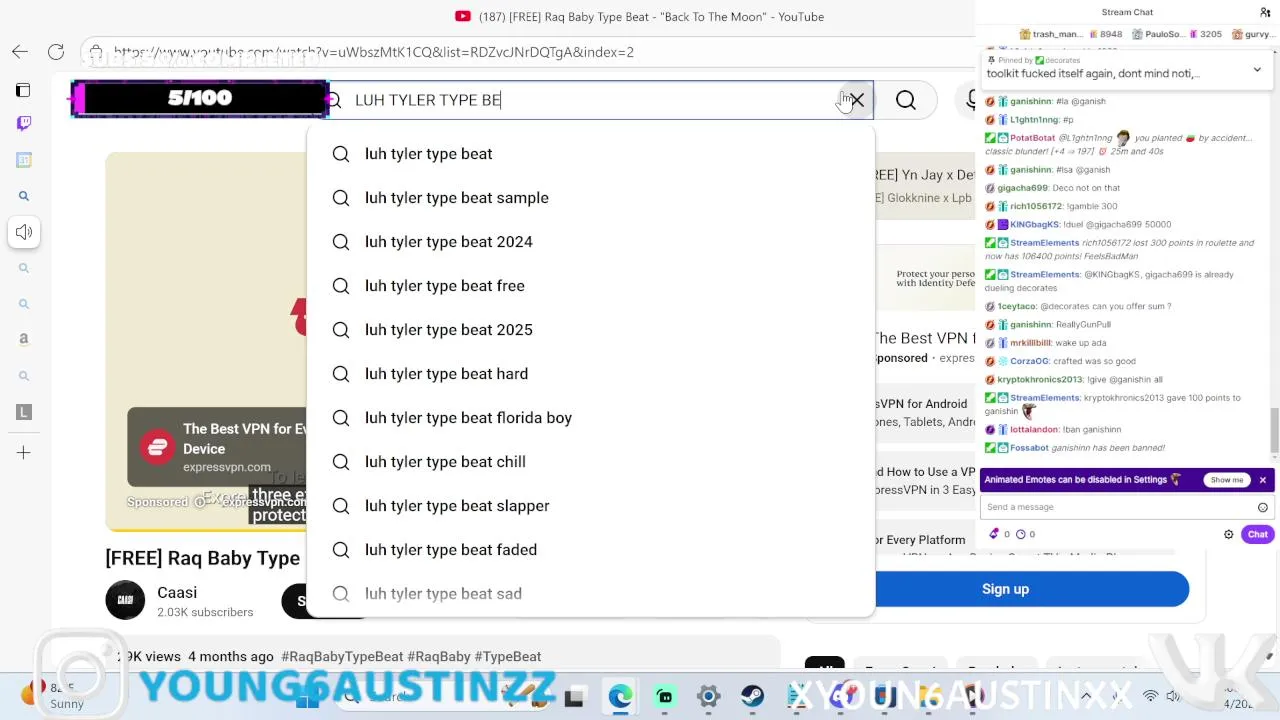This screenshot has width=1280, height=720.
Task: Add a new sidebar item with plus
Action: (24, 453)
